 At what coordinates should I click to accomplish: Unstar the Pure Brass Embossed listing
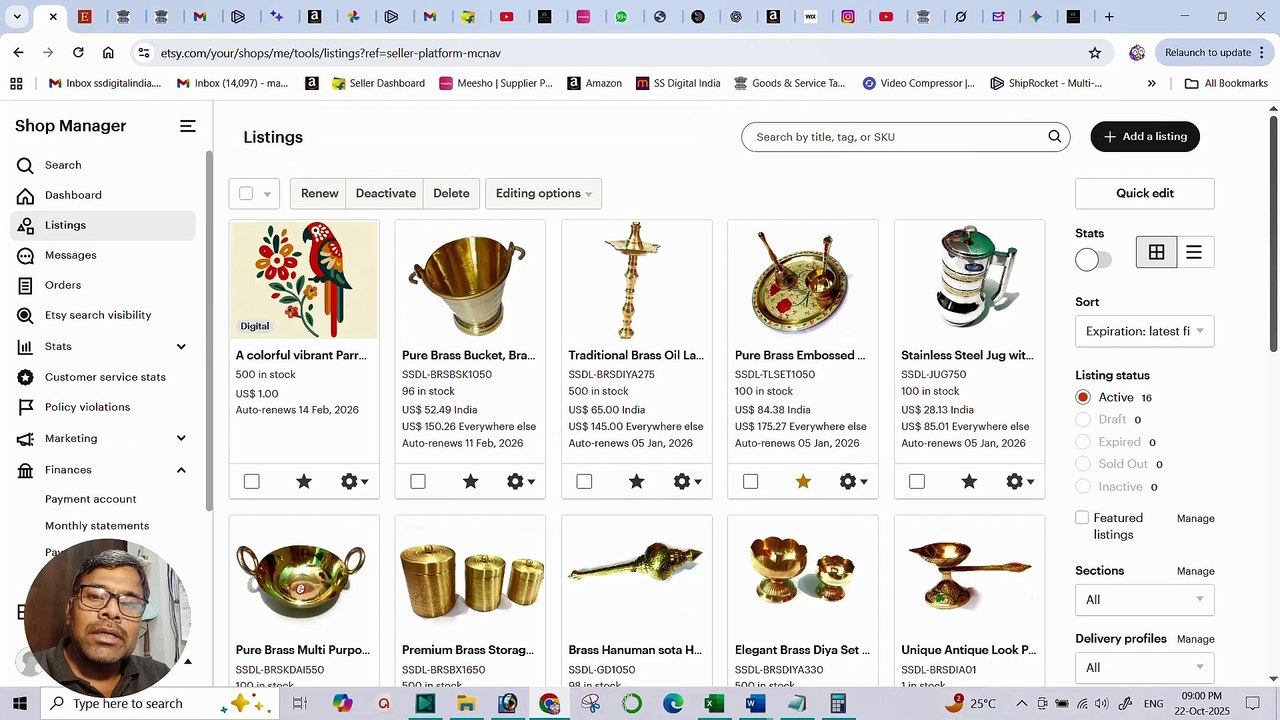tap(803, 482)
